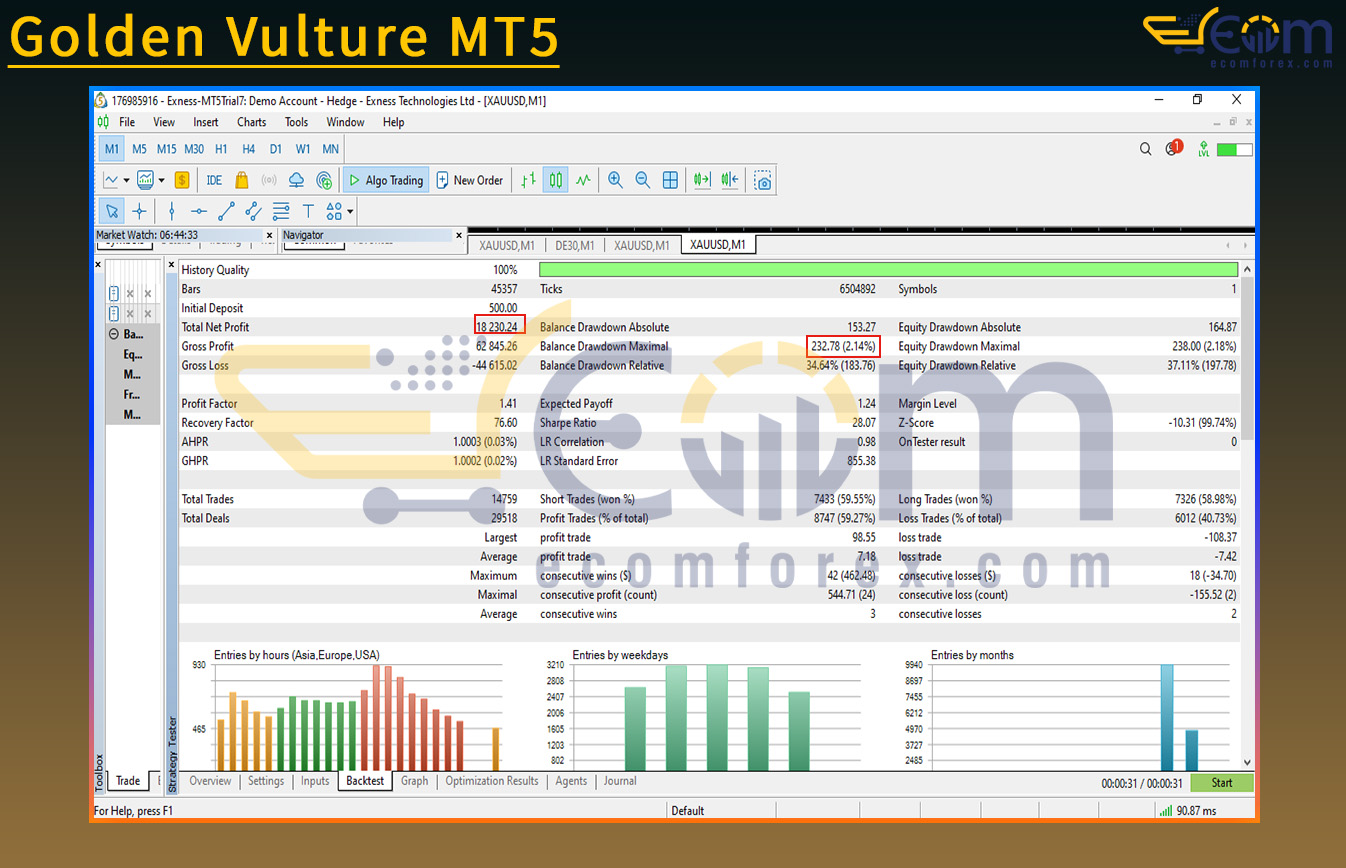This screenshot has height=868, width=1346.
Task: Toggle chart shift icon
Action: [730, 180]
